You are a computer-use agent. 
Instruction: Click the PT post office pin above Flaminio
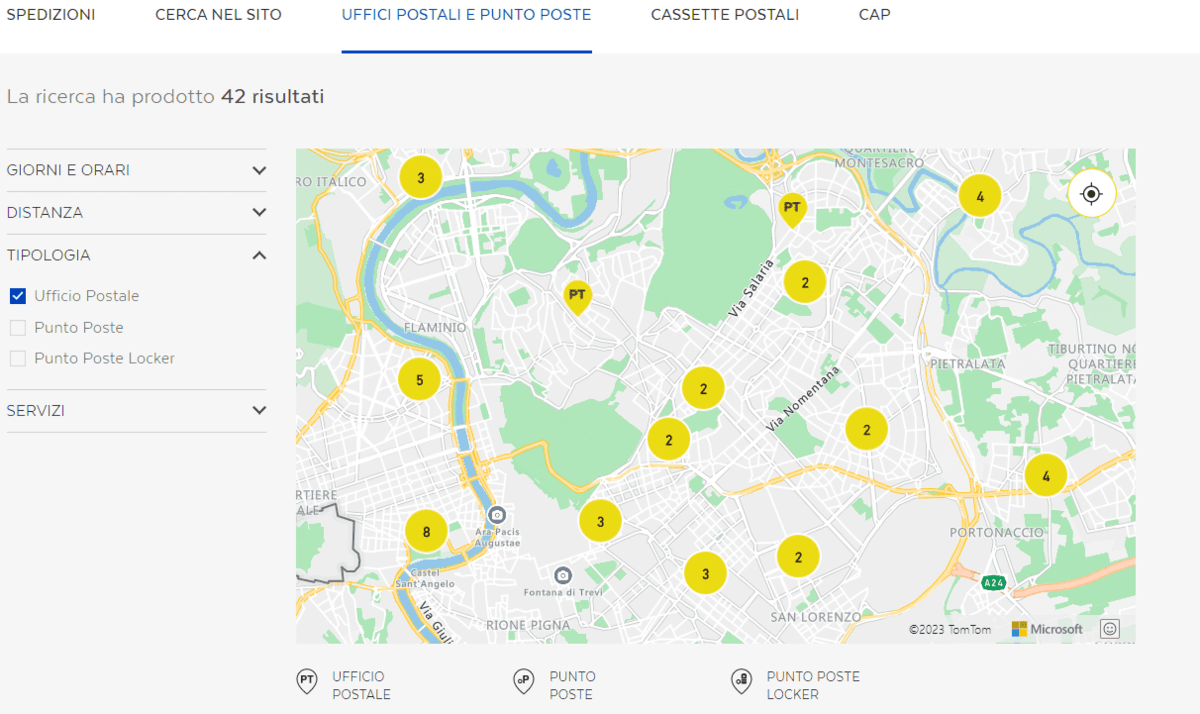(x=577, y=296)
